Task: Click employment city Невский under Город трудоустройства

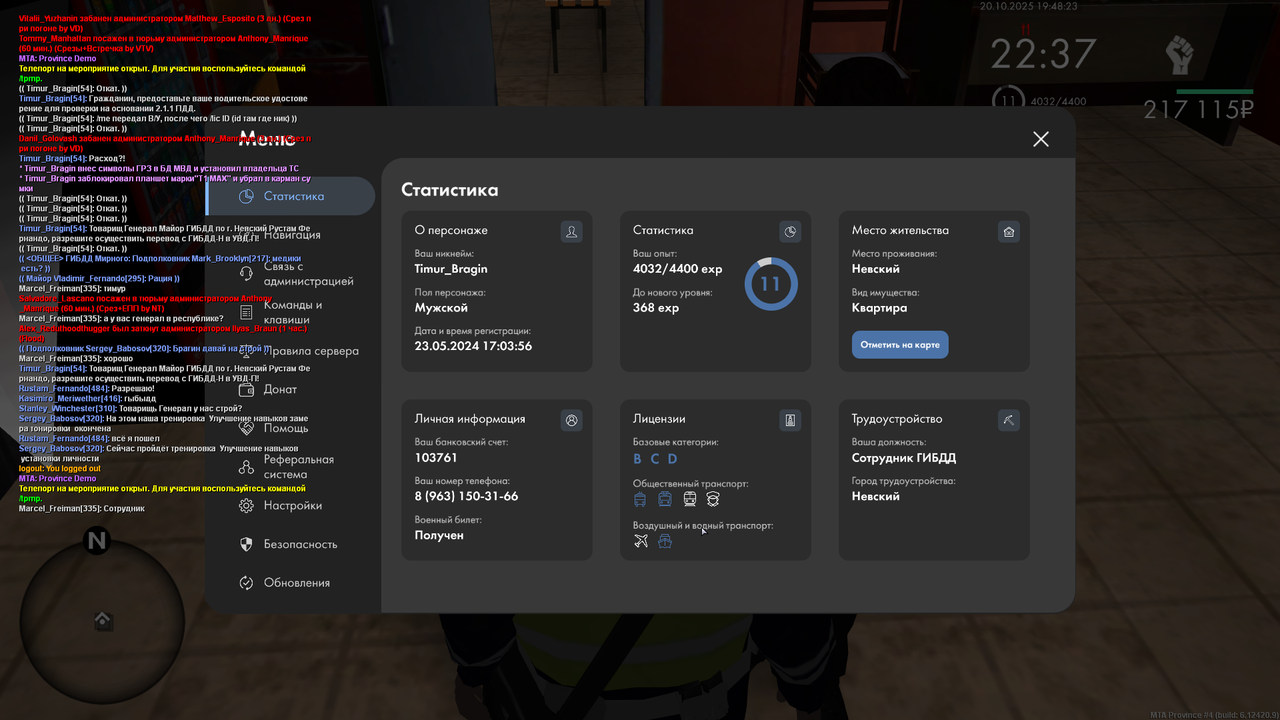Action: pos(876,496)
